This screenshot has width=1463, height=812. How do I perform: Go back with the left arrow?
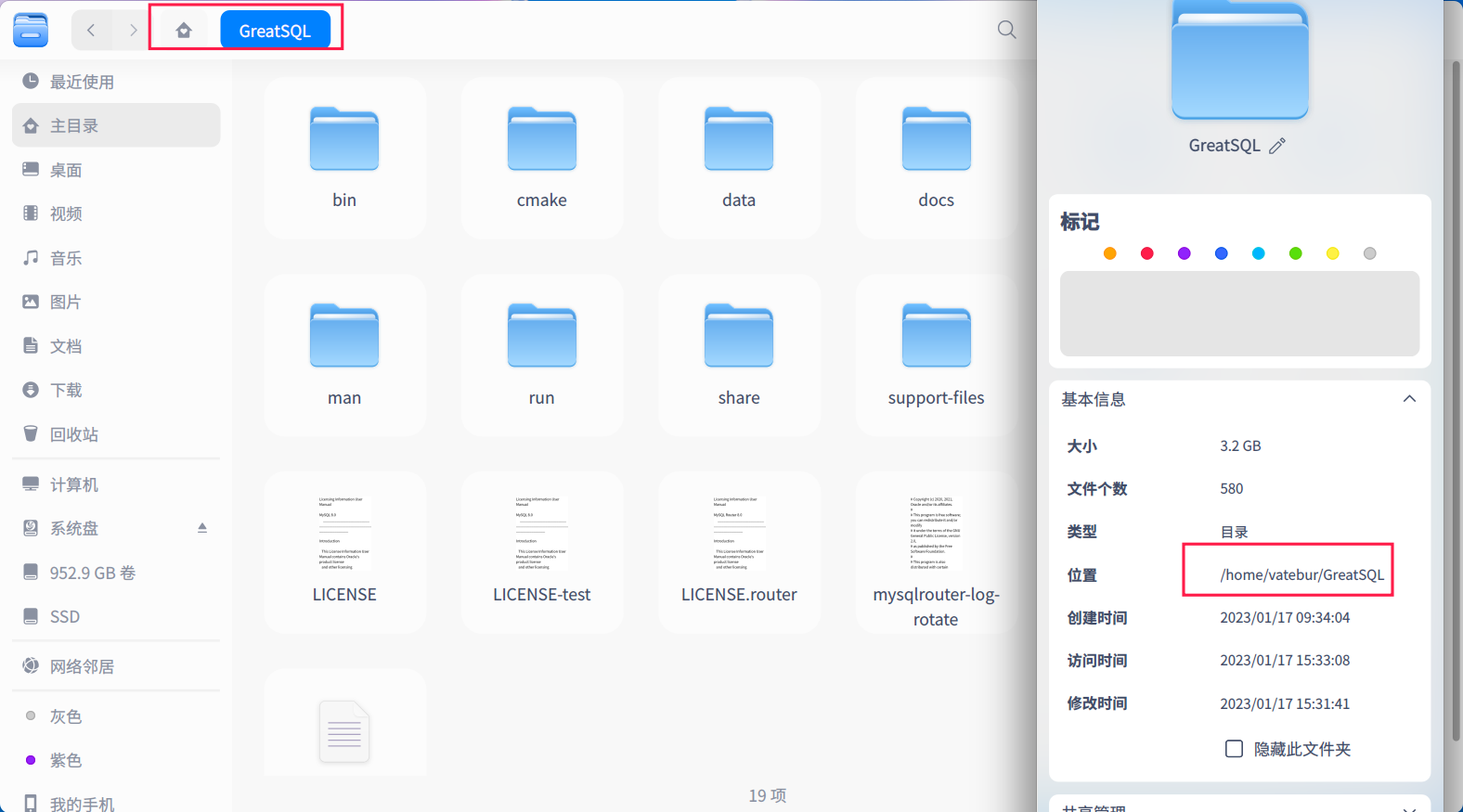(x=91, y=31)
